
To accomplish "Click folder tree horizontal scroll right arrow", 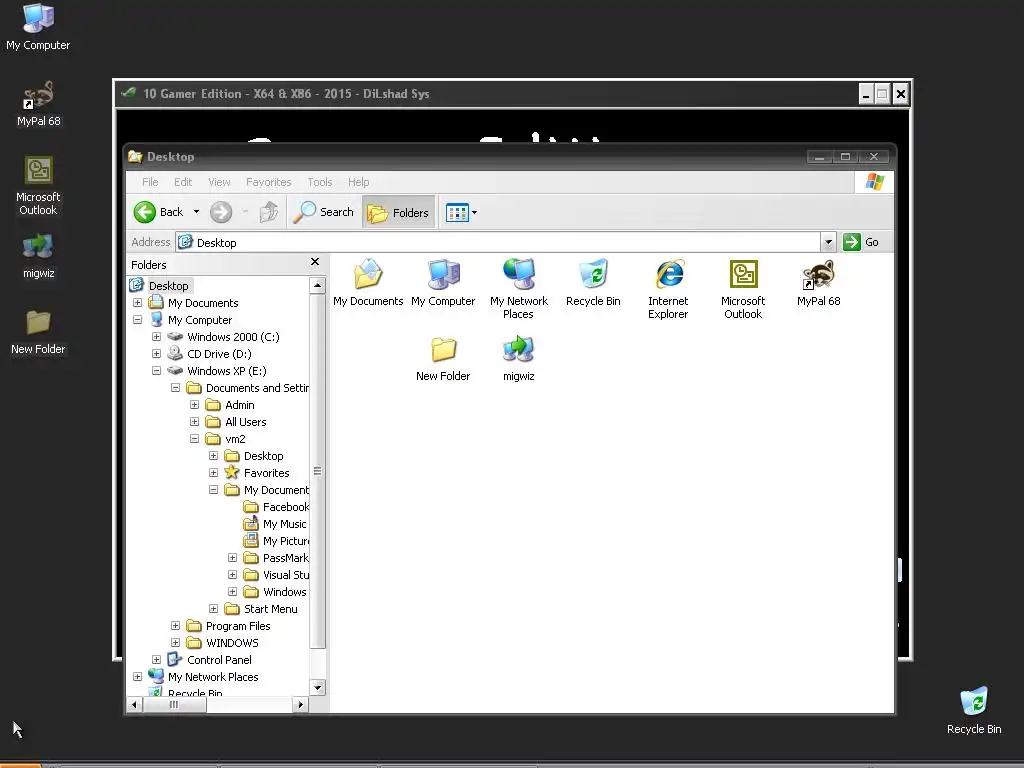I will tap(300, 704).
